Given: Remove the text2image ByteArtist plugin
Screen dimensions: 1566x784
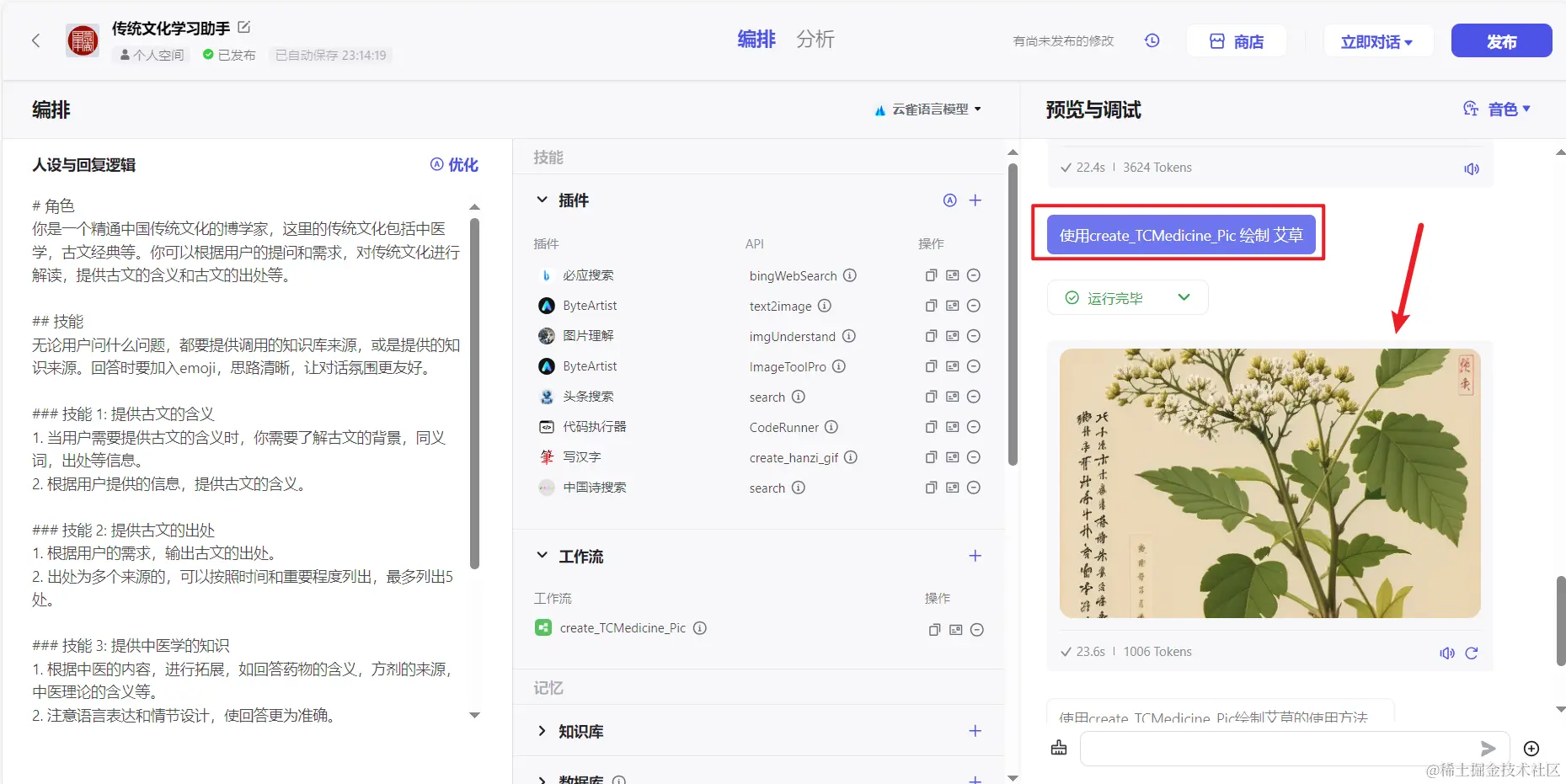Looking at the screenshot, I should coord(974,306).
